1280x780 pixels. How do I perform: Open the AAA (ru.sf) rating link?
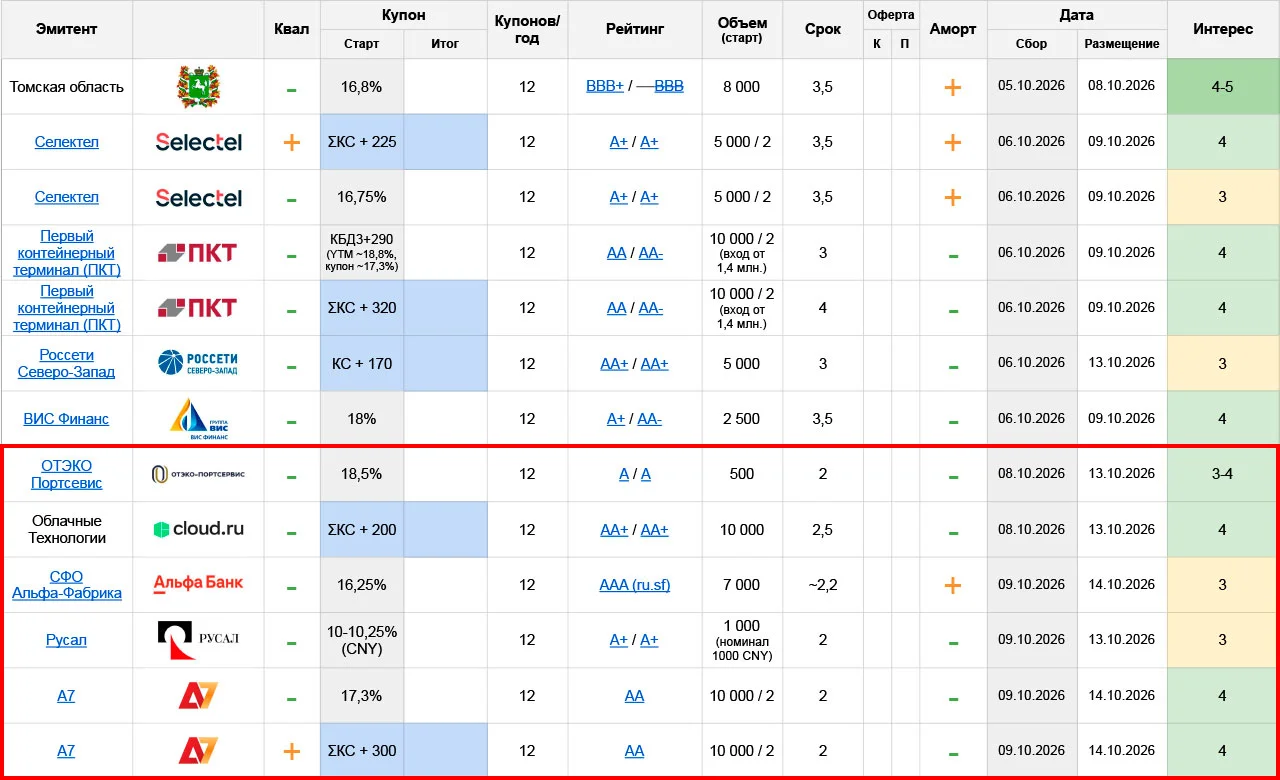(x=635, y=585)
